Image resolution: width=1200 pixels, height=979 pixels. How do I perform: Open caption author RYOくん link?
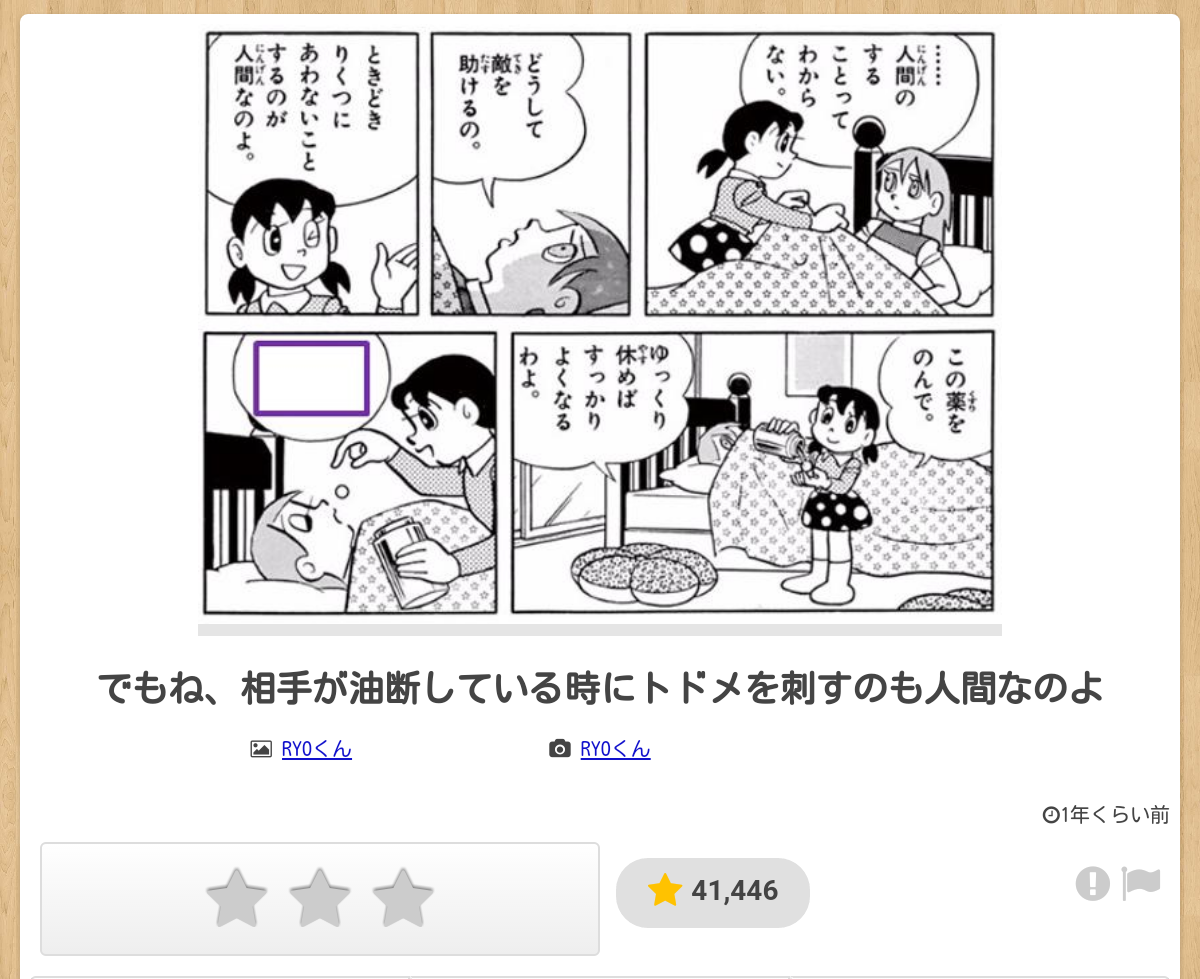pos(616,749)
